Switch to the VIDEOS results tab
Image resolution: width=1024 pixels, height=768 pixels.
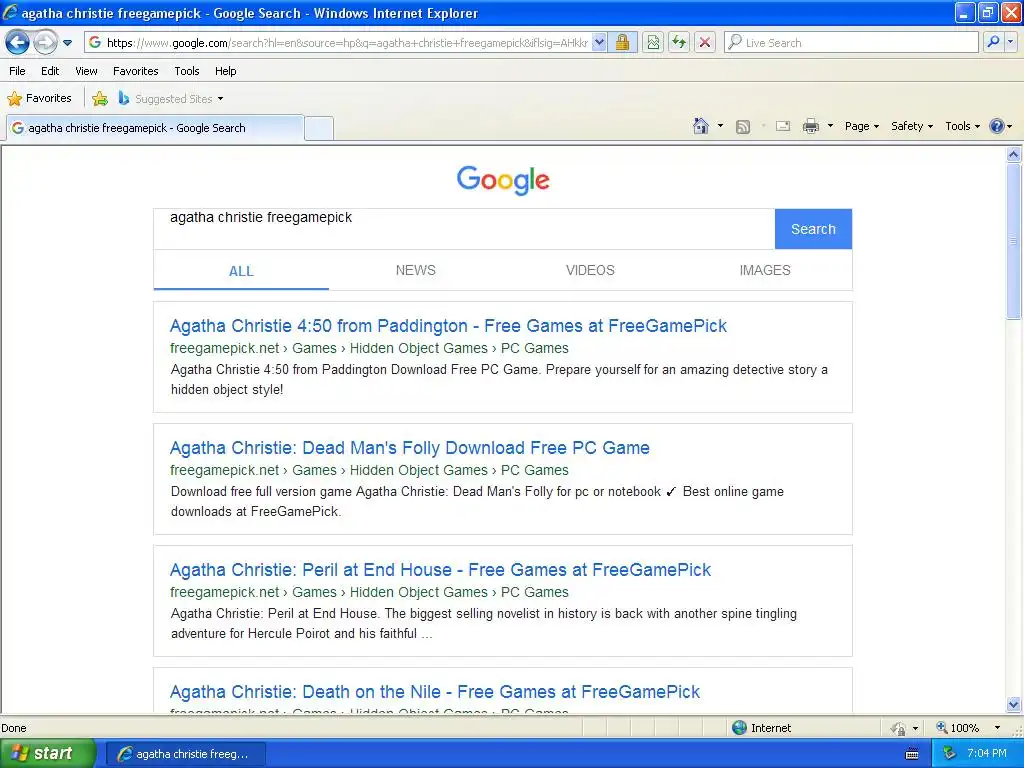point(590,270)
